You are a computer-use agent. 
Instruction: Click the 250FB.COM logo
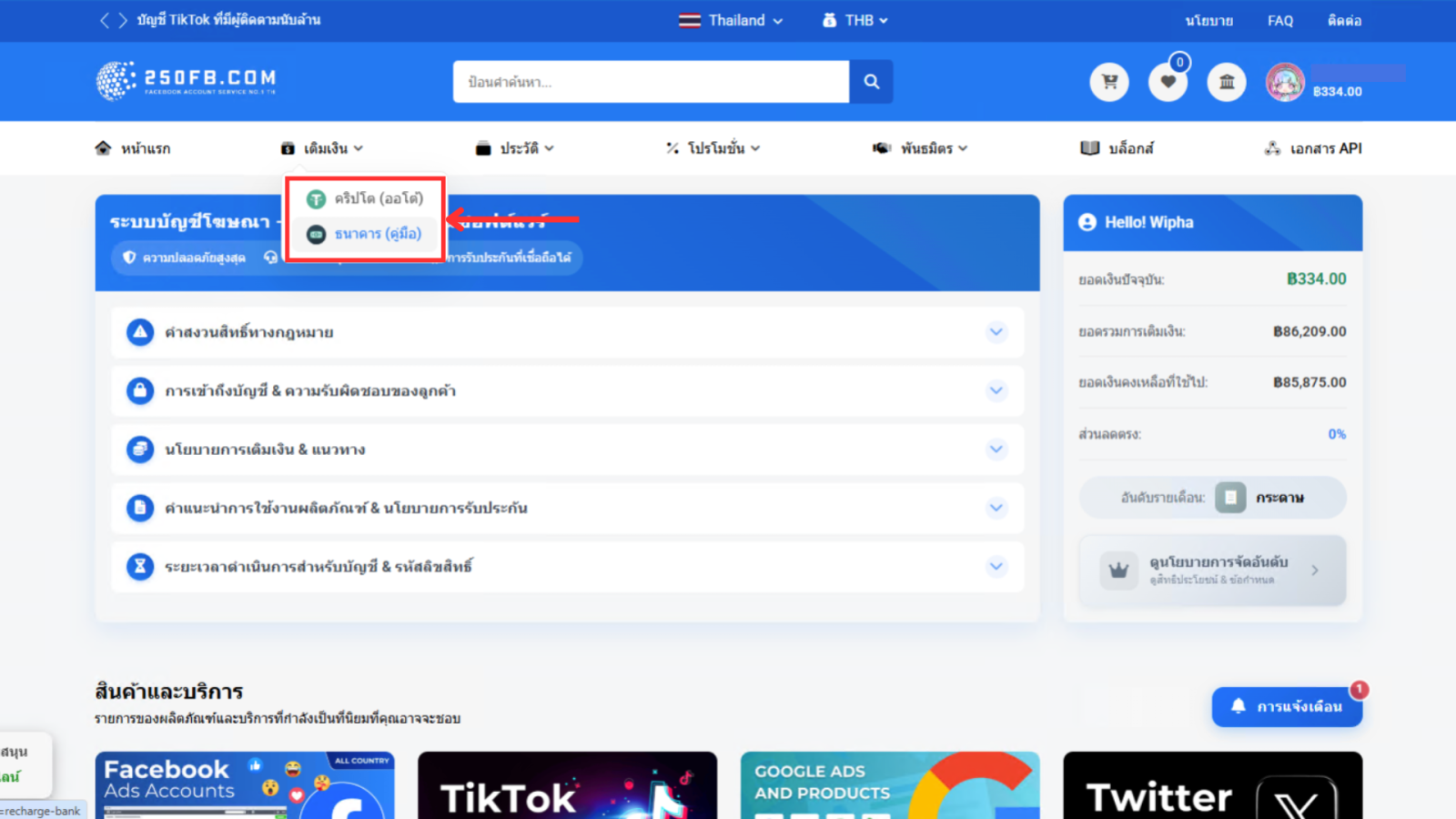187,80
